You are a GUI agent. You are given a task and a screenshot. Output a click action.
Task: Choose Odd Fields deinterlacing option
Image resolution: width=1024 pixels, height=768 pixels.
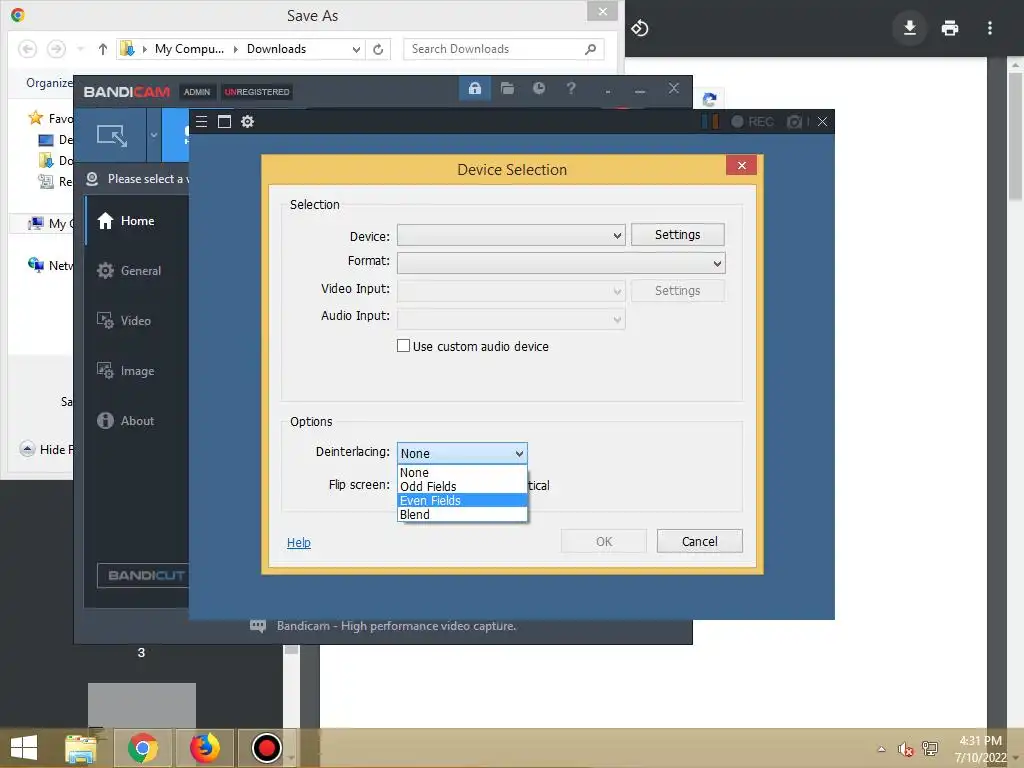pyautogui.click(x=462, y=487)
